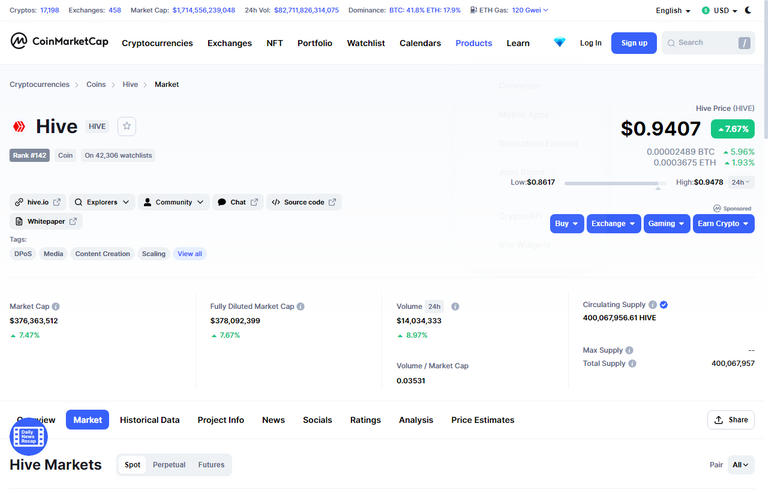Image resolution: width=768 pixels, height=494 pixels.
Task: Click the Sign up button
Action: coord(634,43)
